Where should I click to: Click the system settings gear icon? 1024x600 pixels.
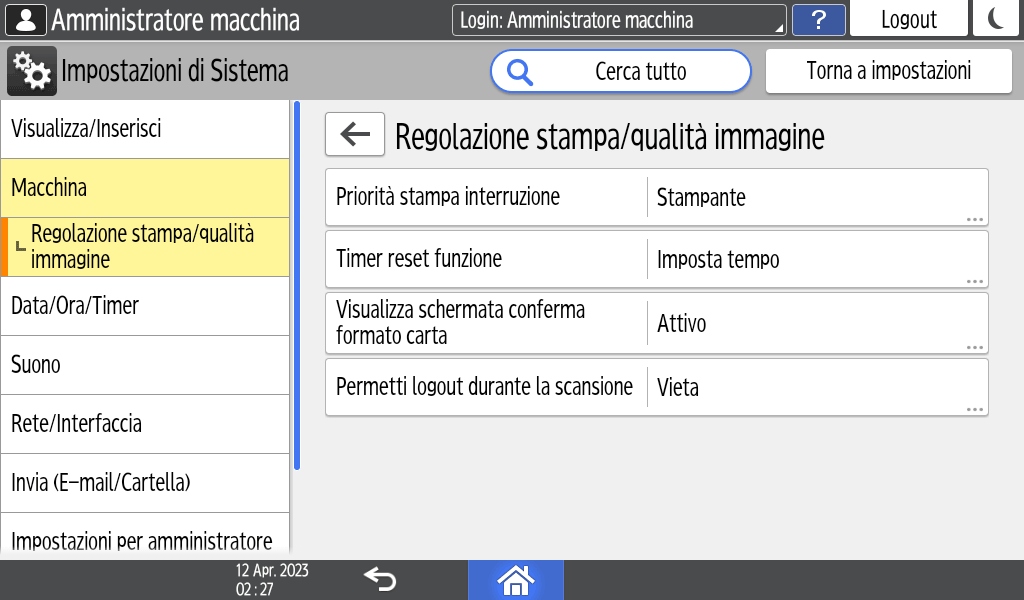31,71
